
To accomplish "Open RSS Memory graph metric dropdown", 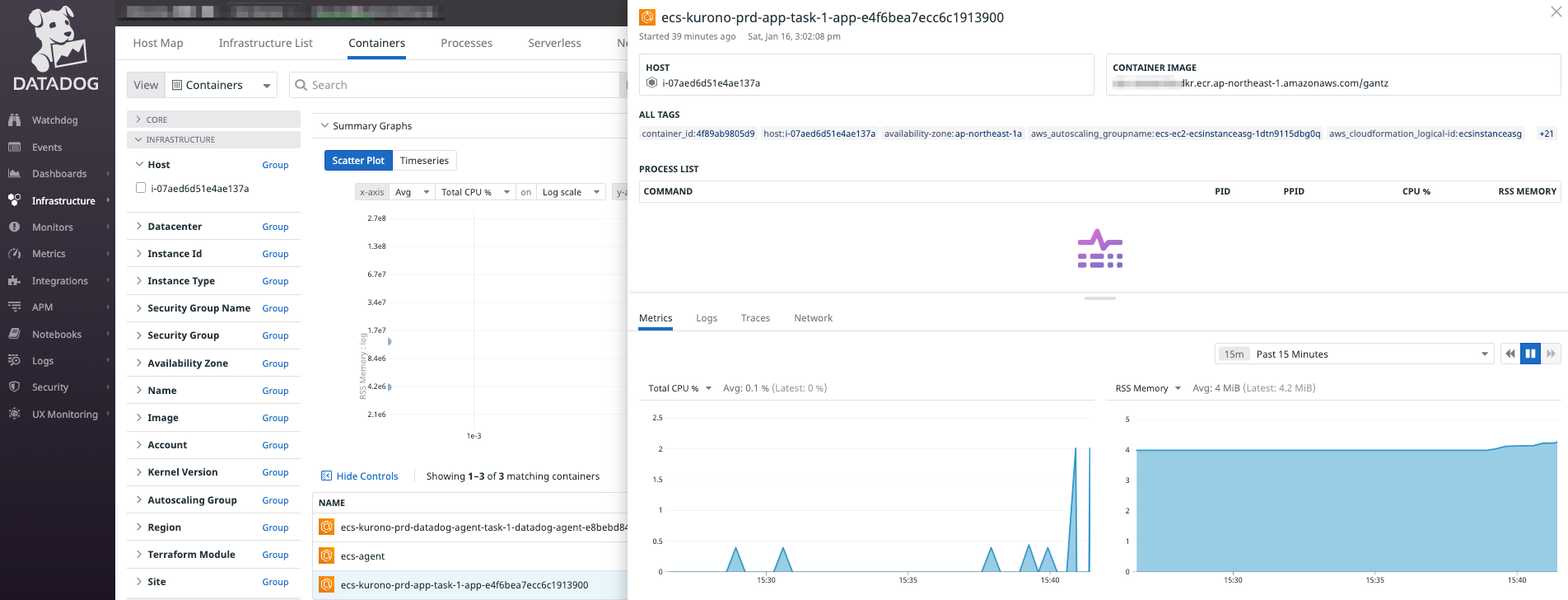I will tap(1148, 388).
